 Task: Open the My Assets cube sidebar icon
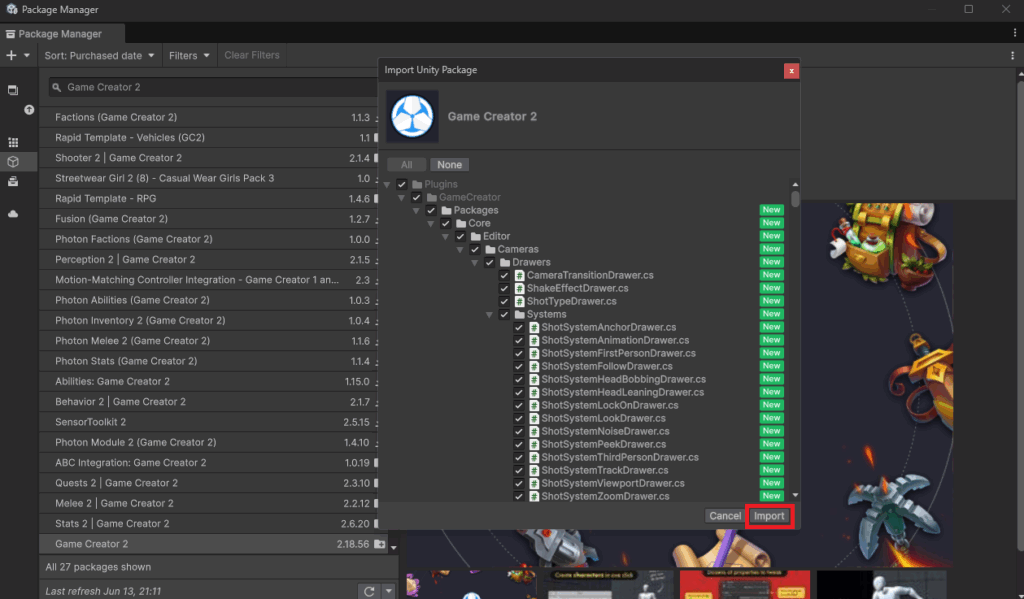[13, 161]
